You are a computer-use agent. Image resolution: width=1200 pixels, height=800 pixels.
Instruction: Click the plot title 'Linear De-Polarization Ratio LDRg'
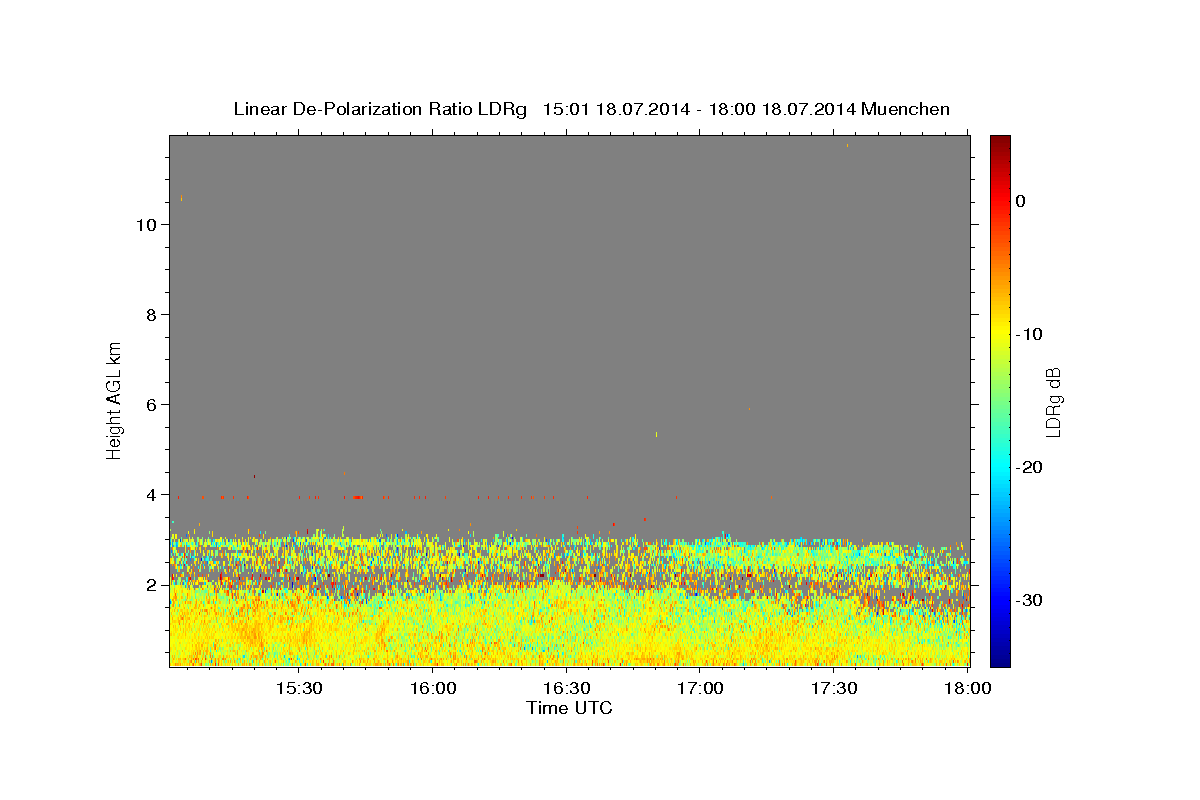coord(380,109)
